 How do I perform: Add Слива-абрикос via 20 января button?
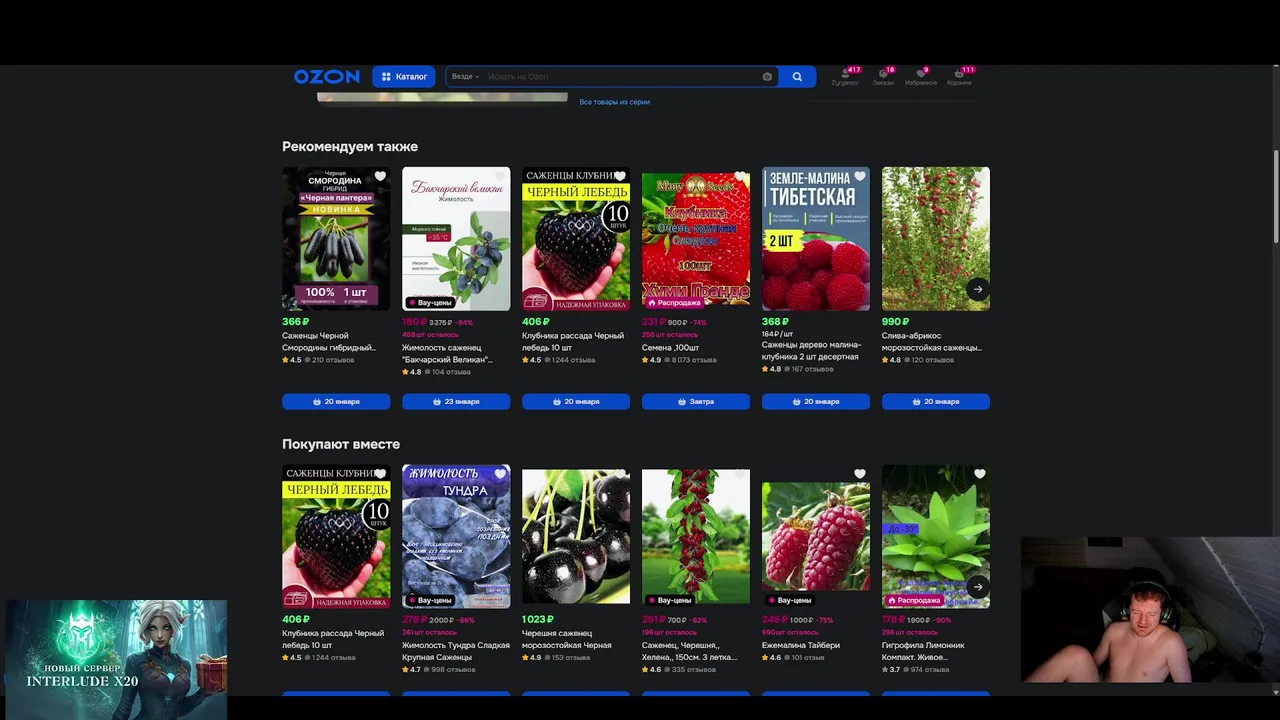936,401
